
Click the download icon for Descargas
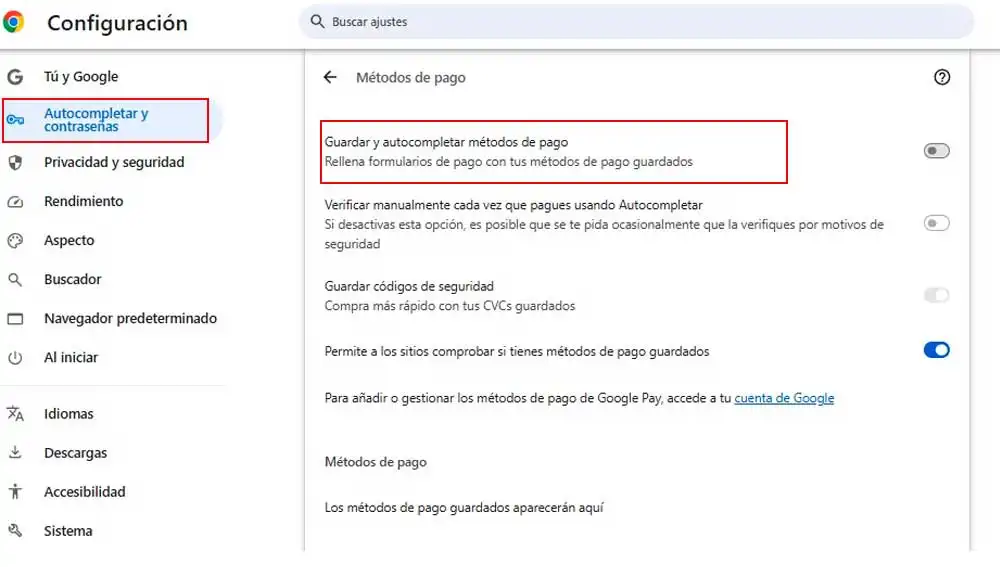(15, 453)
